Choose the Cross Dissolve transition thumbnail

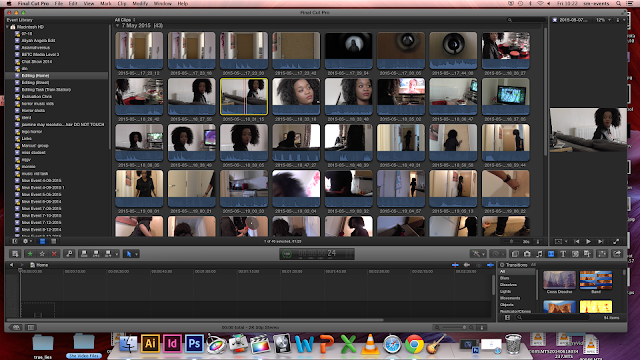tap(559, 280)
